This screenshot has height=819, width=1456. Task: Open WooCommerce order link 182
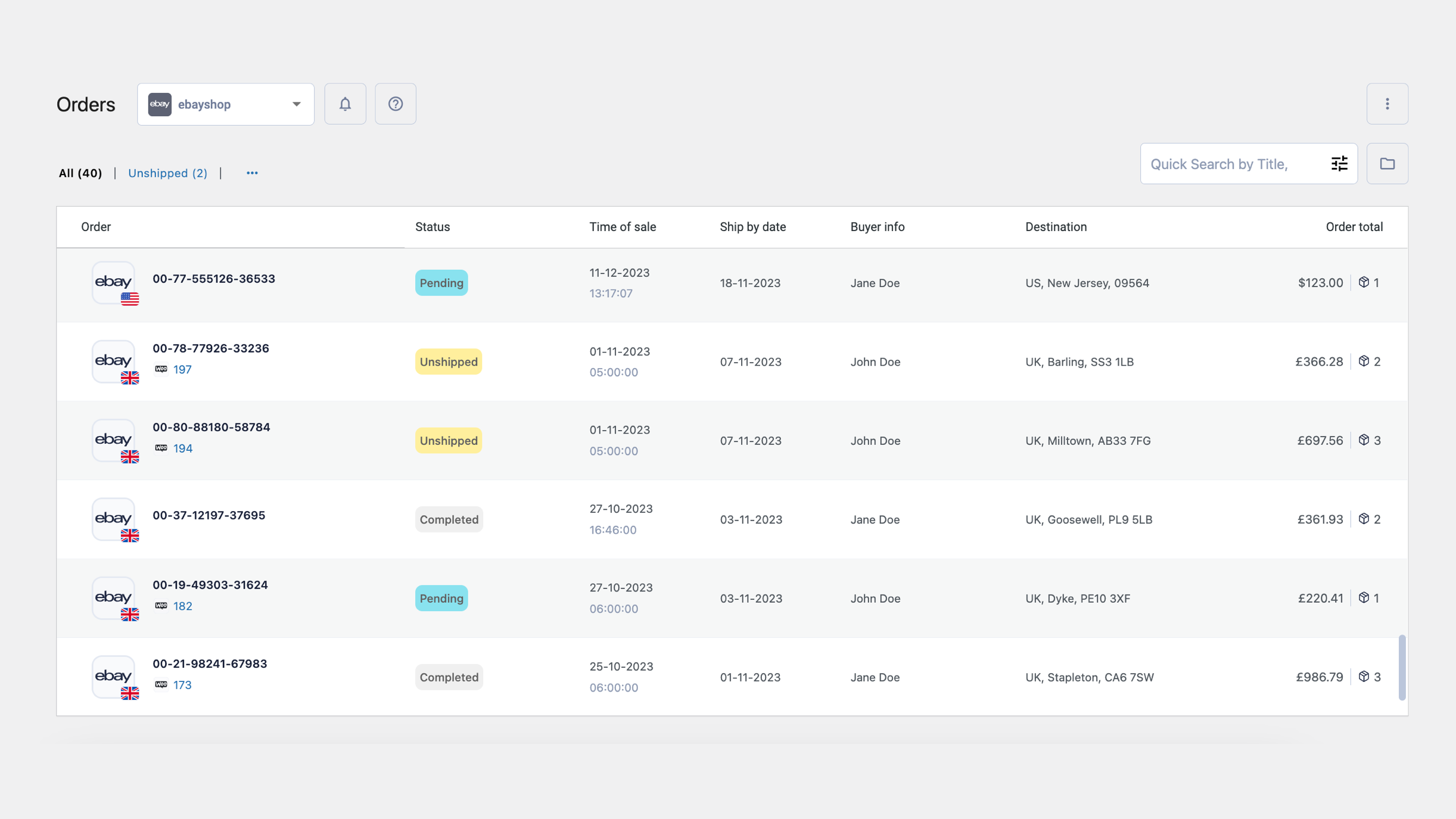[183, 606]
